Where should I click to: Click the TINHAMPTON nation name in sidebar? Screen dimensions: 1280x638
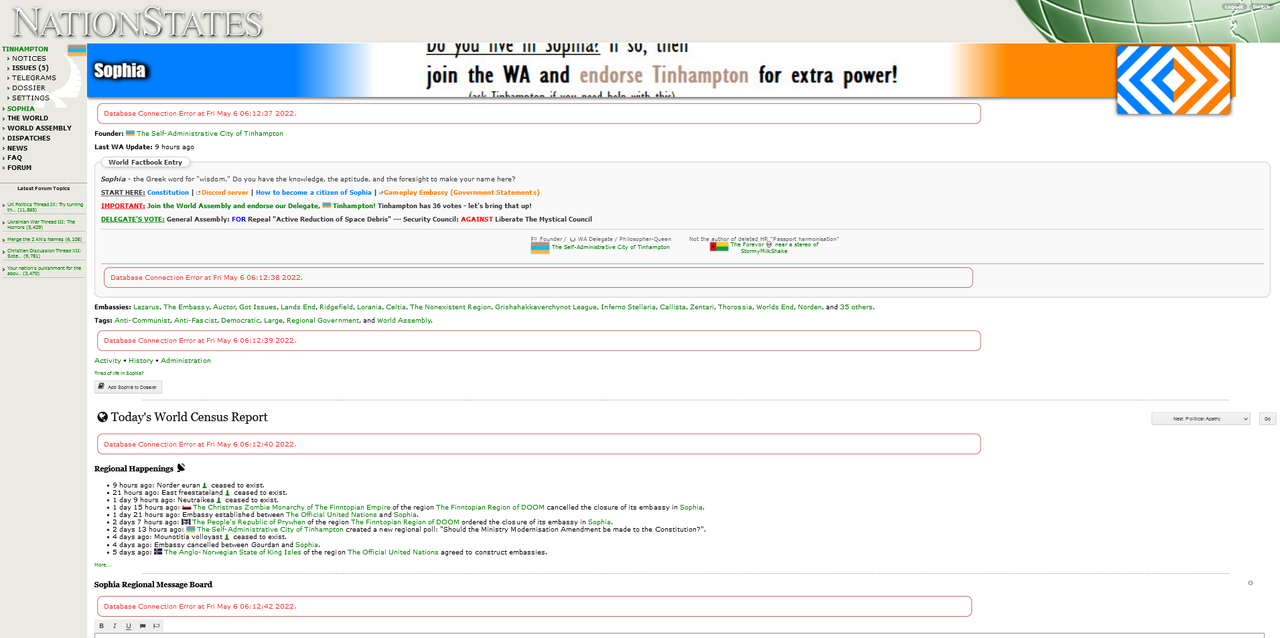point(25,49)
